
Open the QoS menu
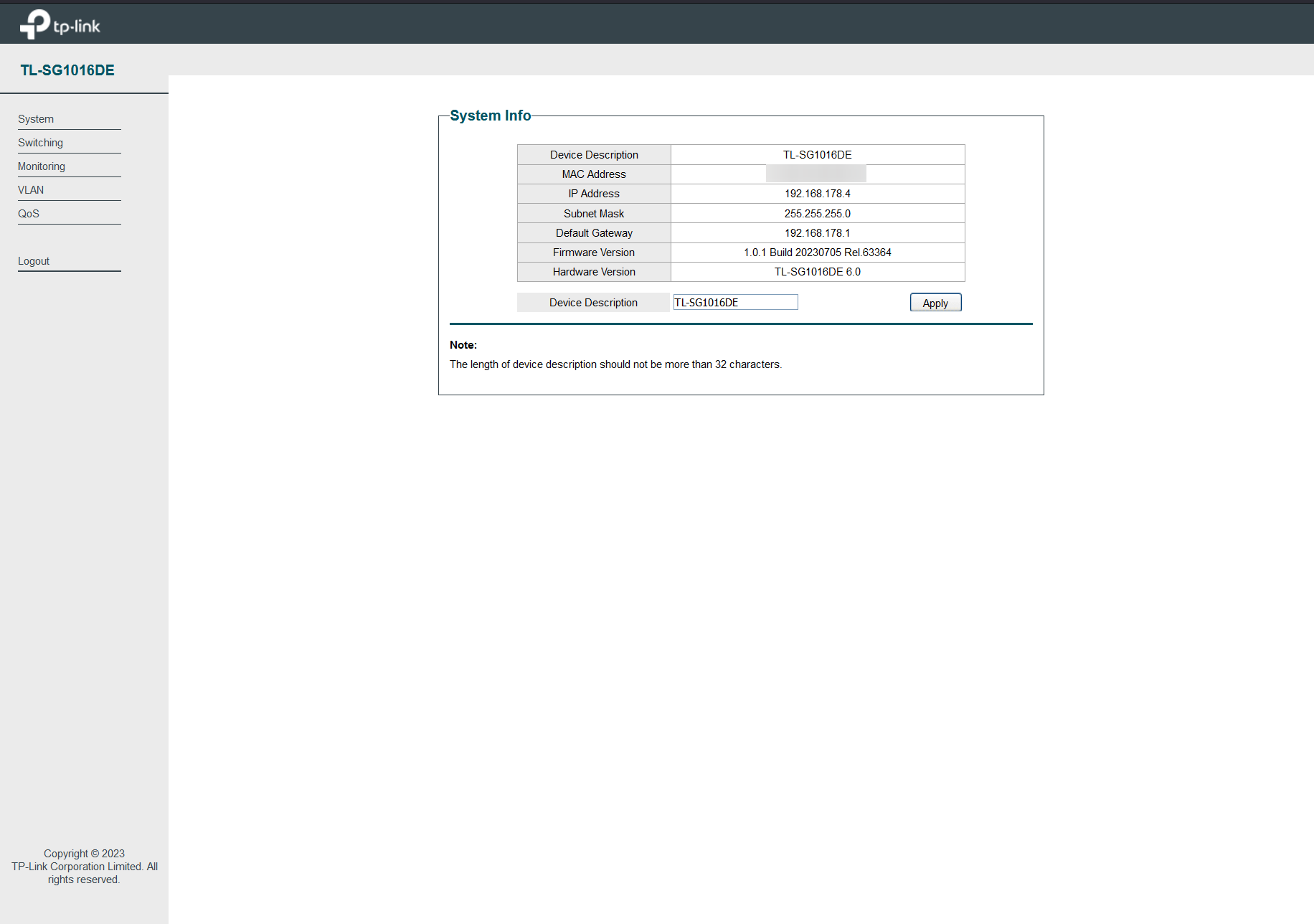click(29, 214)
